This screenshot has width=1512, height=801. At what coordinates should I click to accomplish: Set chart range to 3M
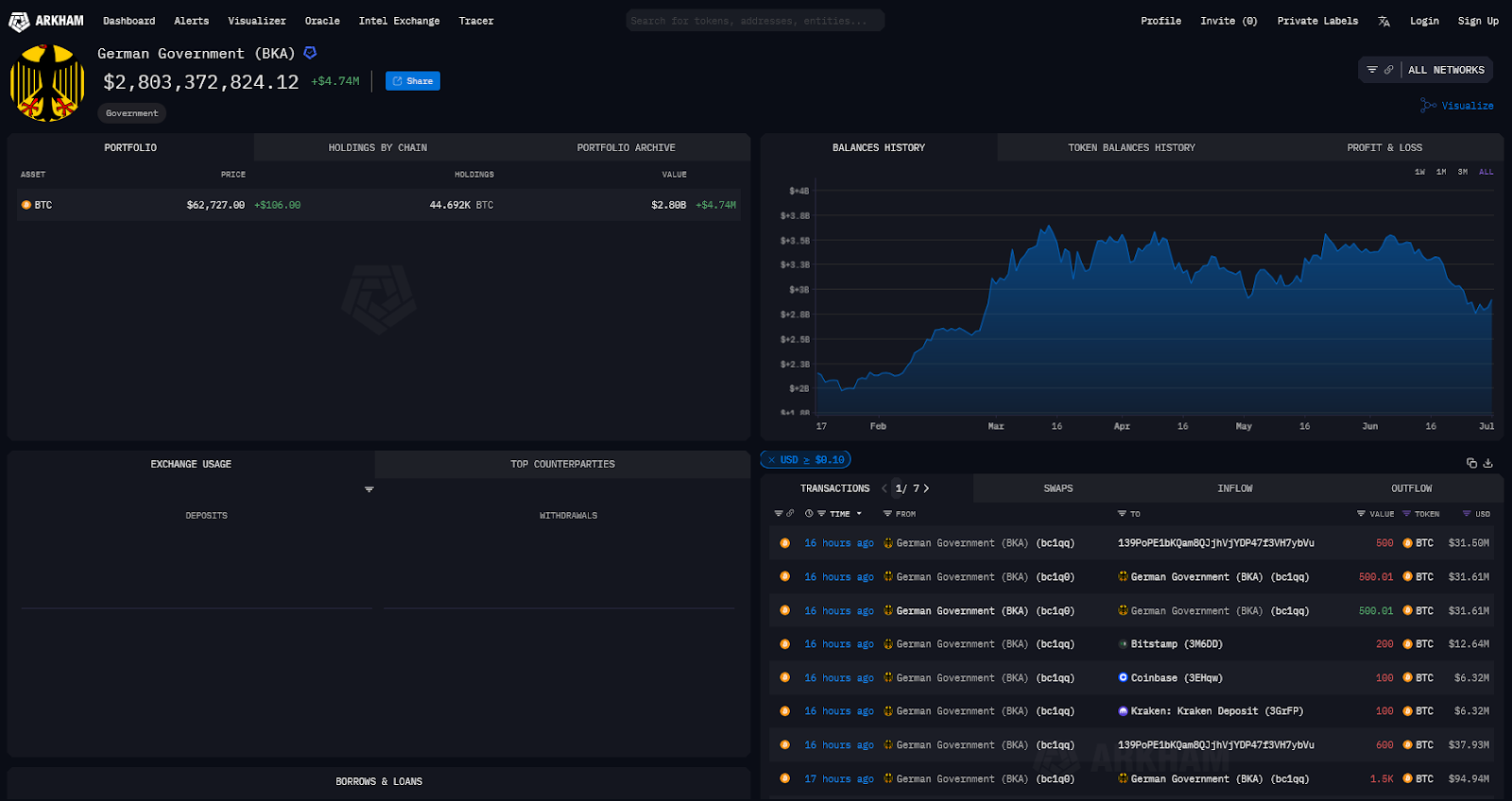[1463, 172]
